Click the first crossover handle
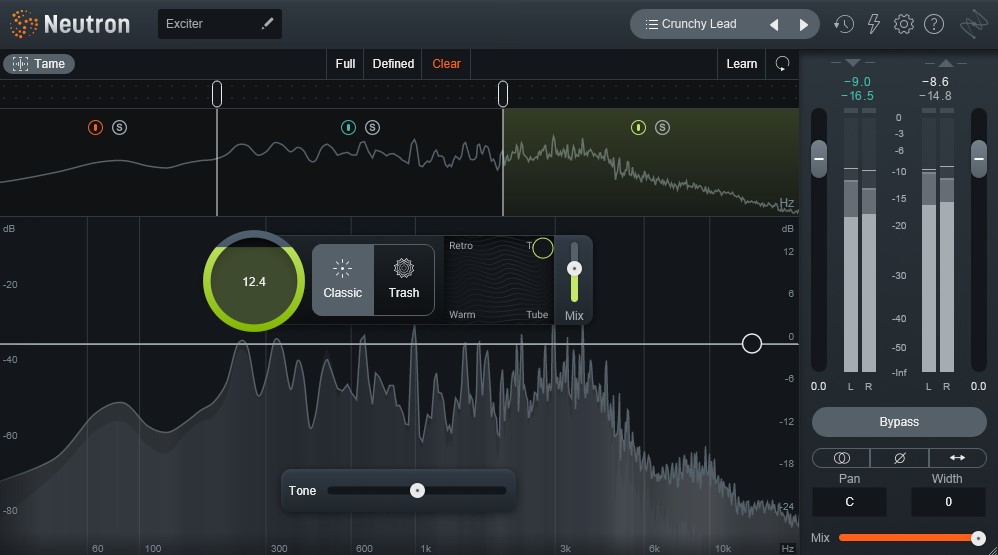 pos(217,94)
